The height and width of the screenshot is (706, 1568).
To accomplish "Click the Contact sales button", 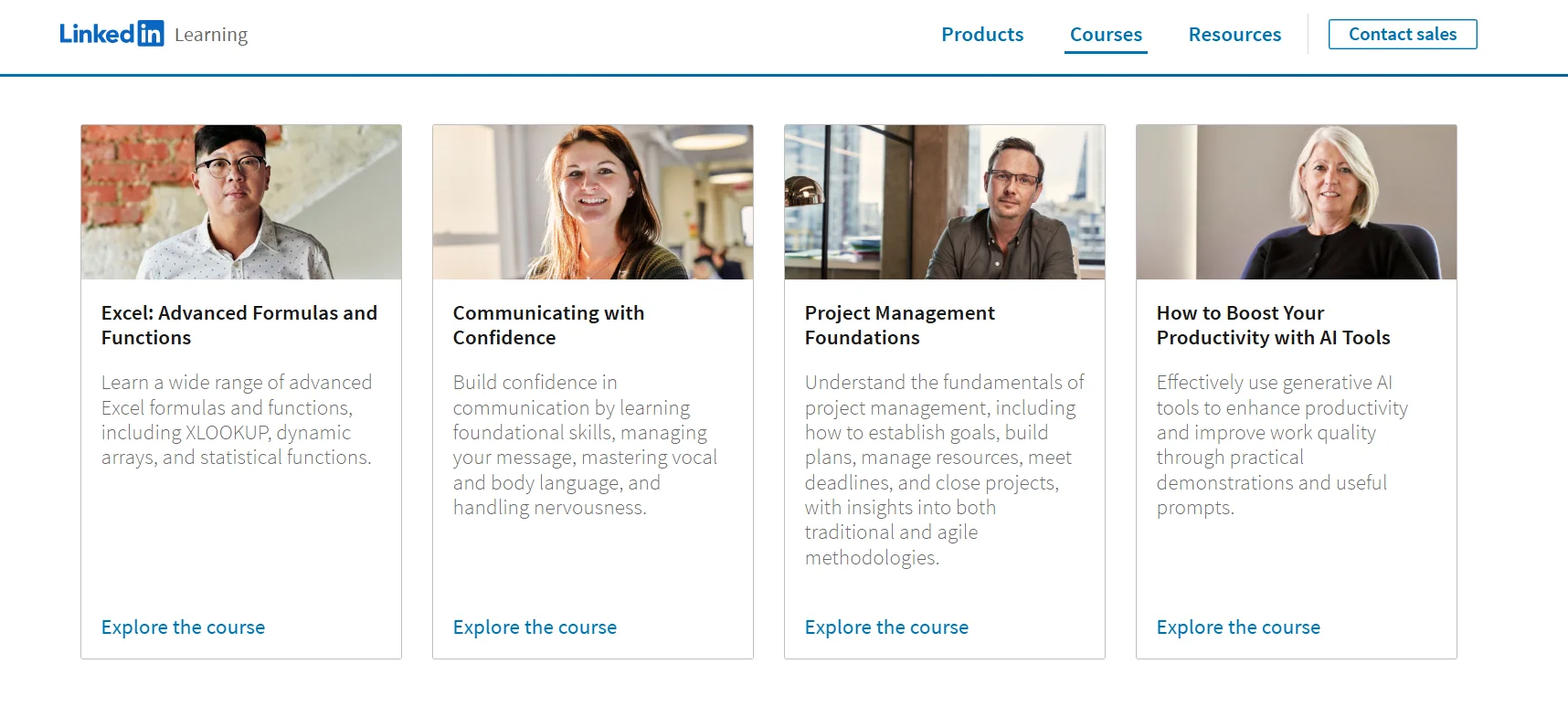I will click(1402, 35).
